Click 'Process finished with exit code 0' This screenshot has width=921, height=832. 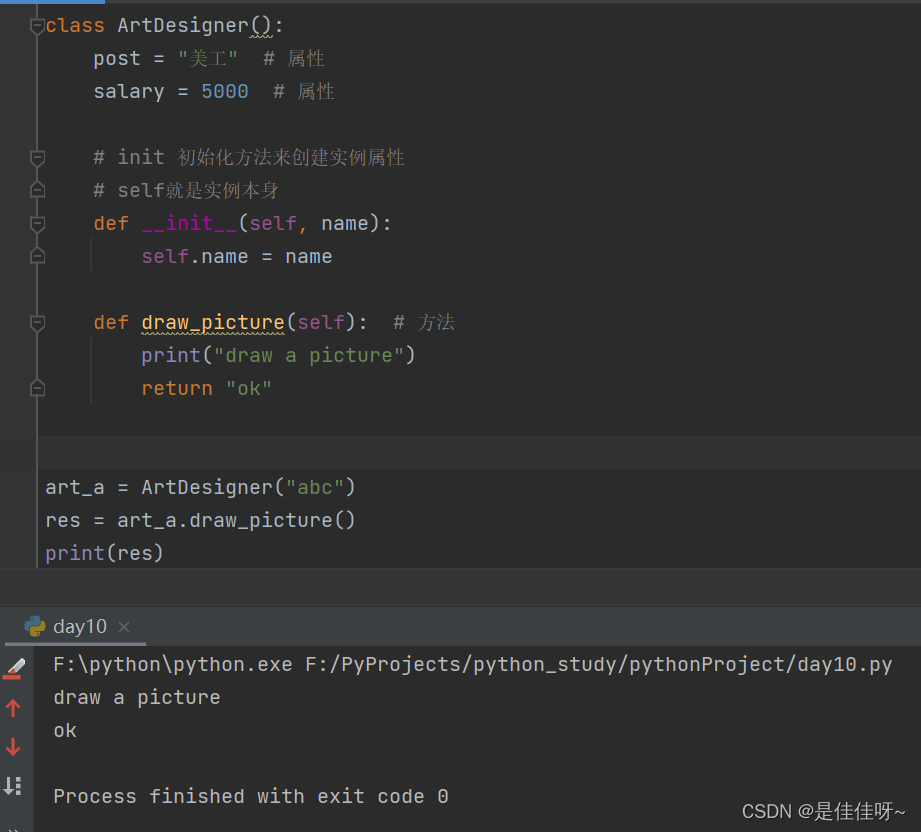[251, 796]
